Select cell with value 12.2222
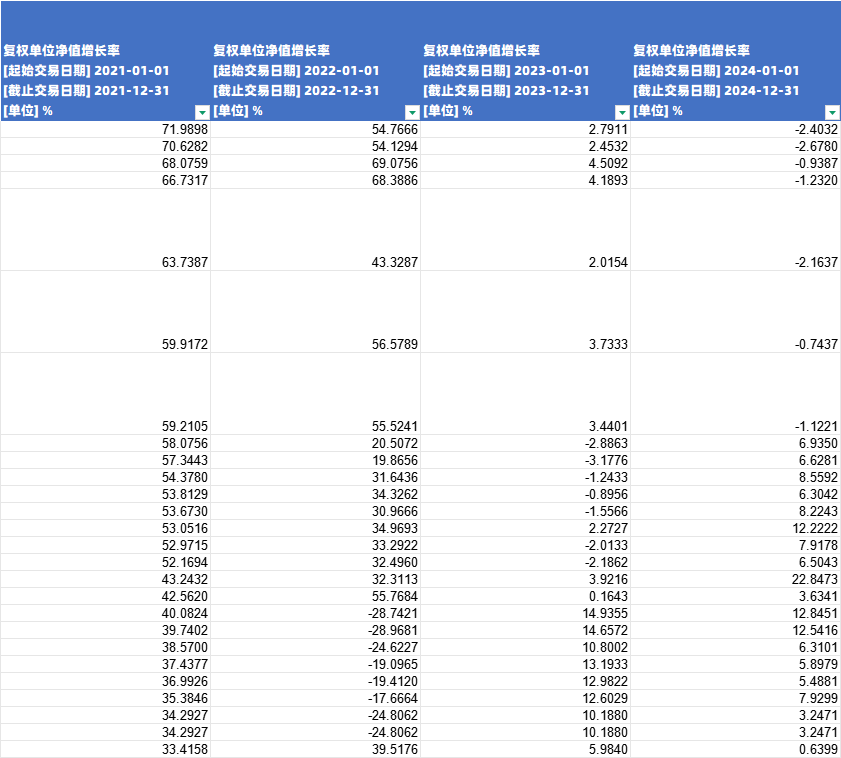This screenshot has height=758, width=841. (735, 528)
